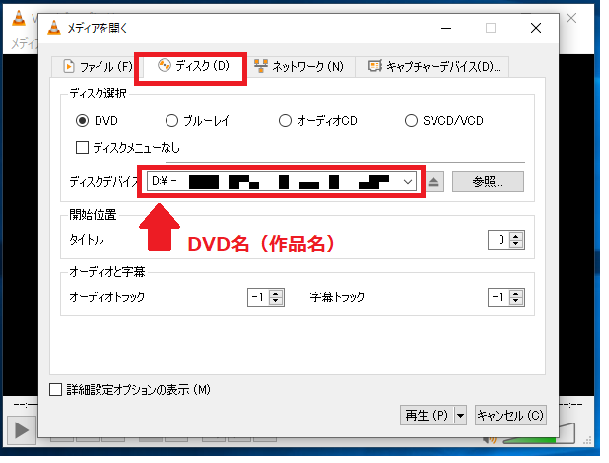This screenshot has width=609, height=463.
Task: Enable the ディスクメニューなし checkbox
Action: click(x=82, y=148)
